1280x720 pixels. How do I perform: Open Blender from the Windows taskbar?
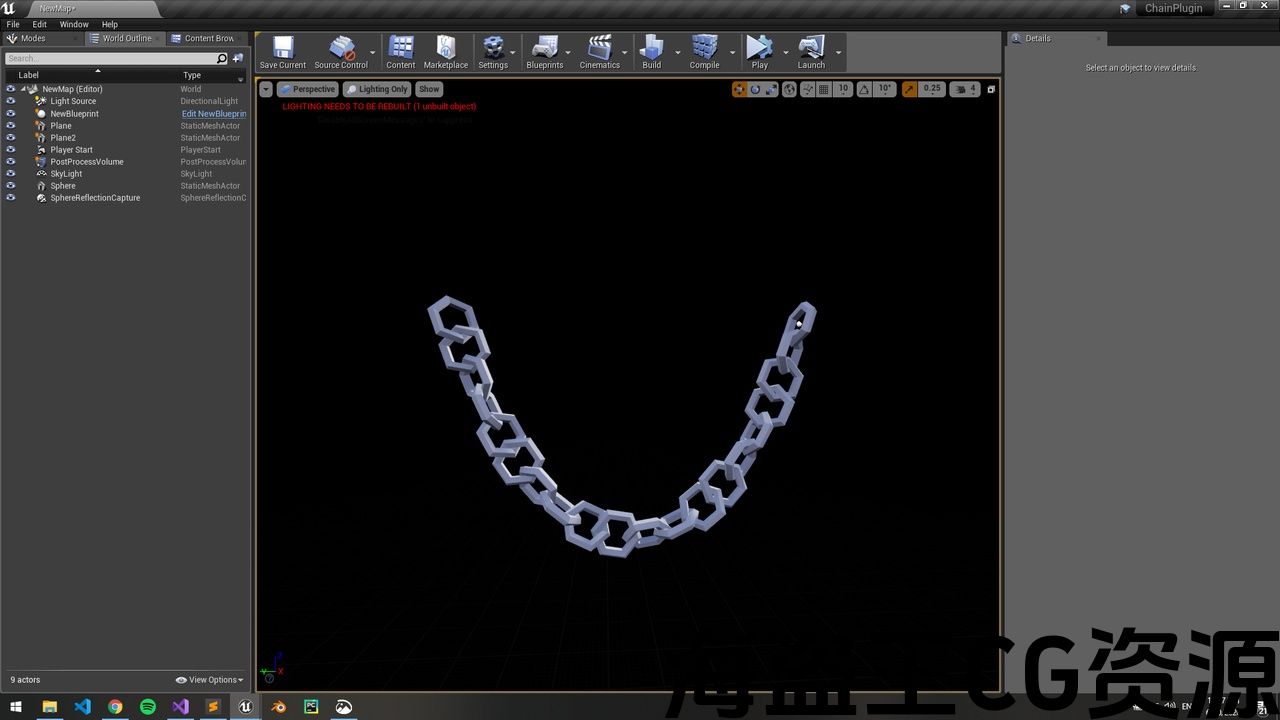(279, 706)
